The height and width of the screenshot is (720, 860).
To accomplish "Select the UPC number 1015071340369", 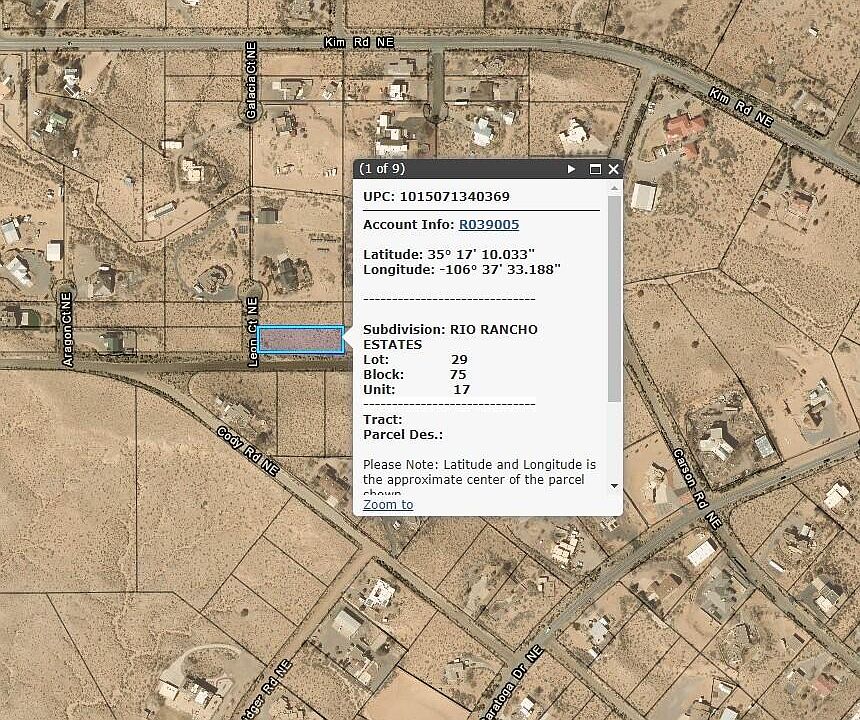I will point(455,196).
